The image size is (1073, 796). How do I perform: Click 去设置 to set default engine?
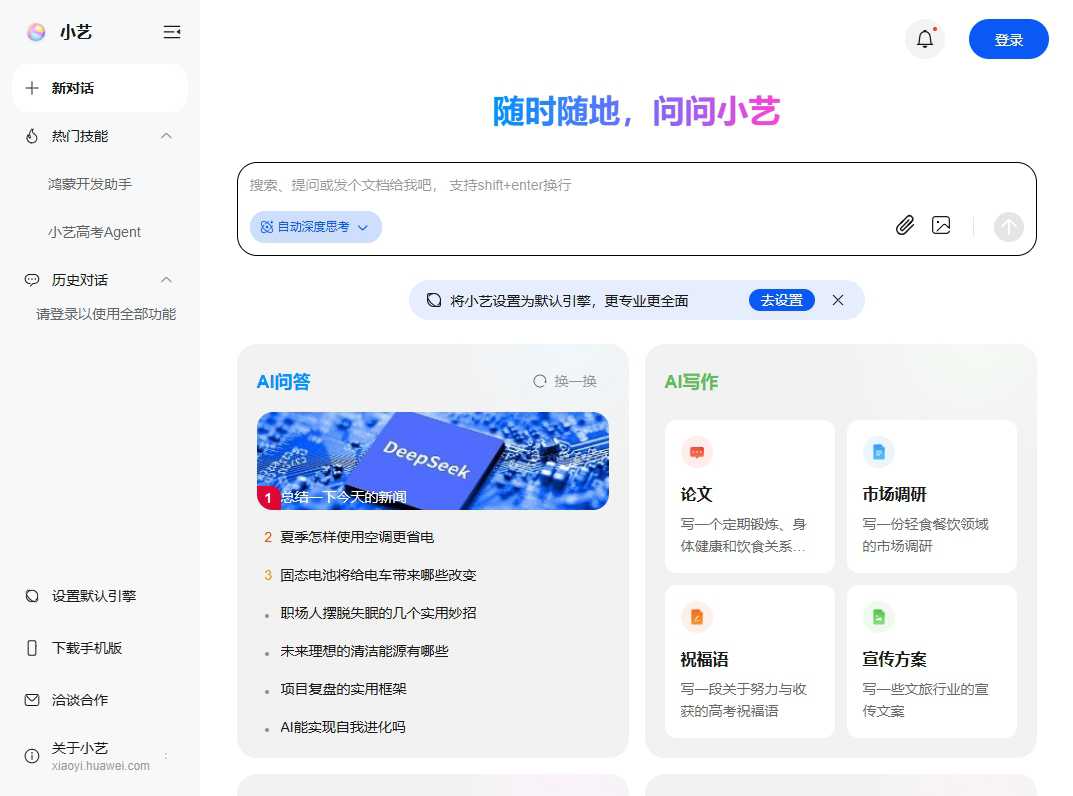(781, 299)
